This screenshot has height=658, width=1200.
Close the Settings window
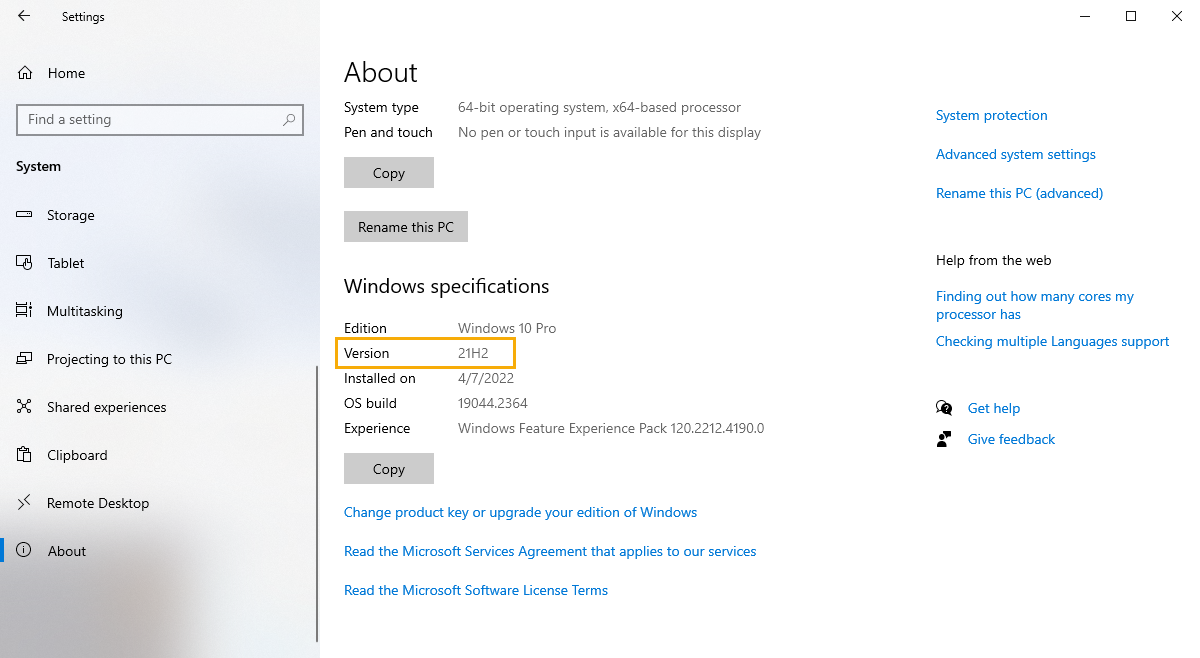coord(1177,16)
